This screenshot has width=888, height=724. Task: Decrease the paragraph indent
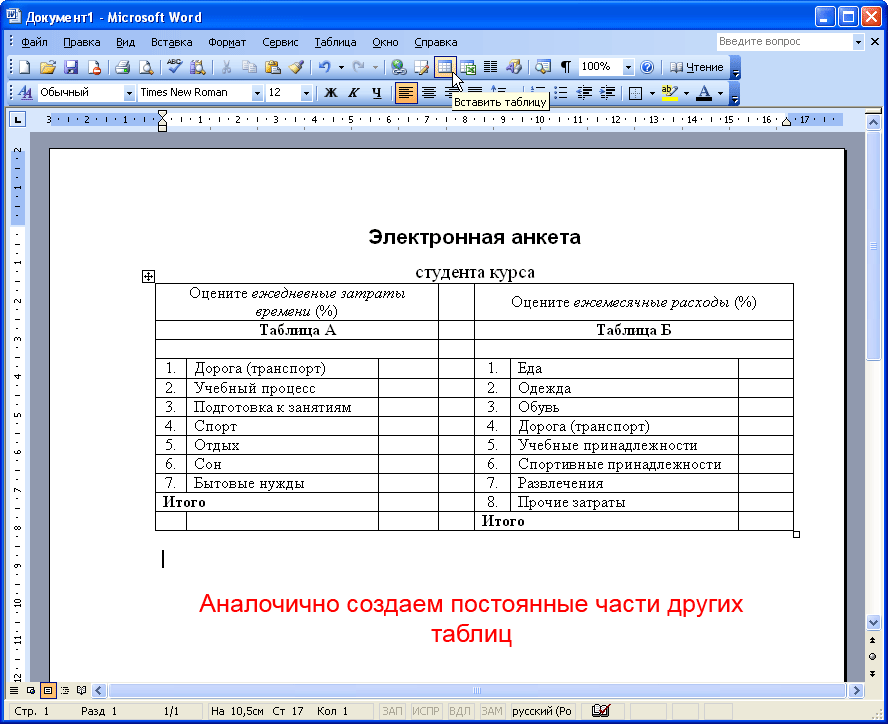[584, 92]
